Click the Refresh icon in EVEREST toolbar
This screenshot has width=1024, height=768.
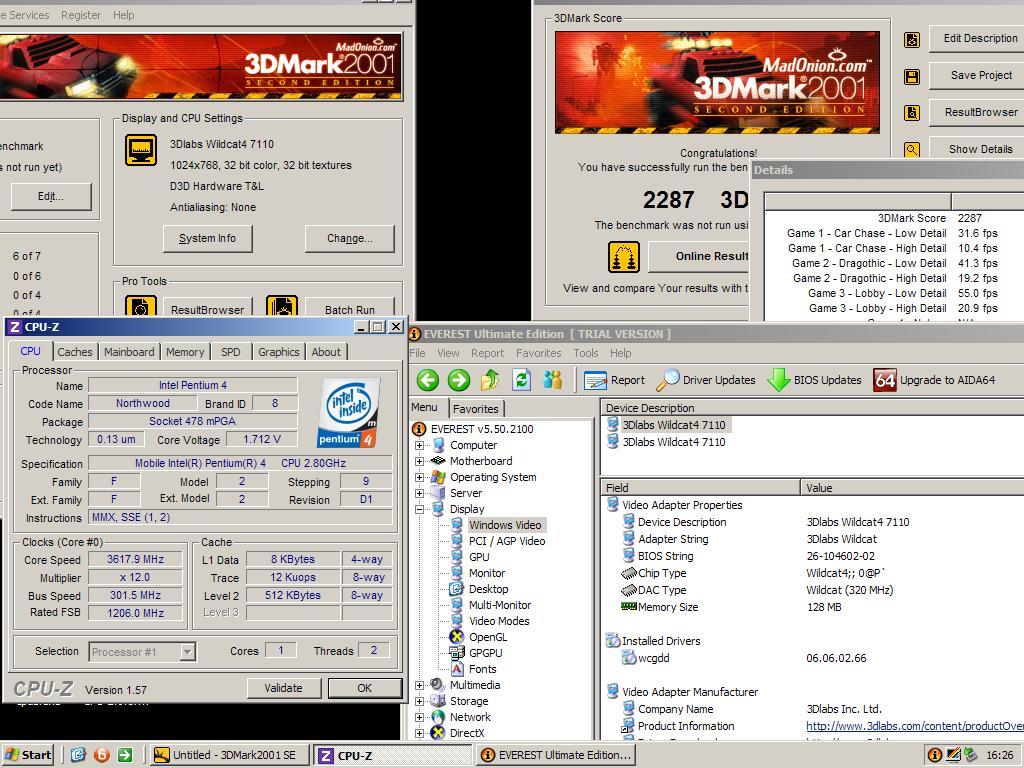tap(521, 379)
